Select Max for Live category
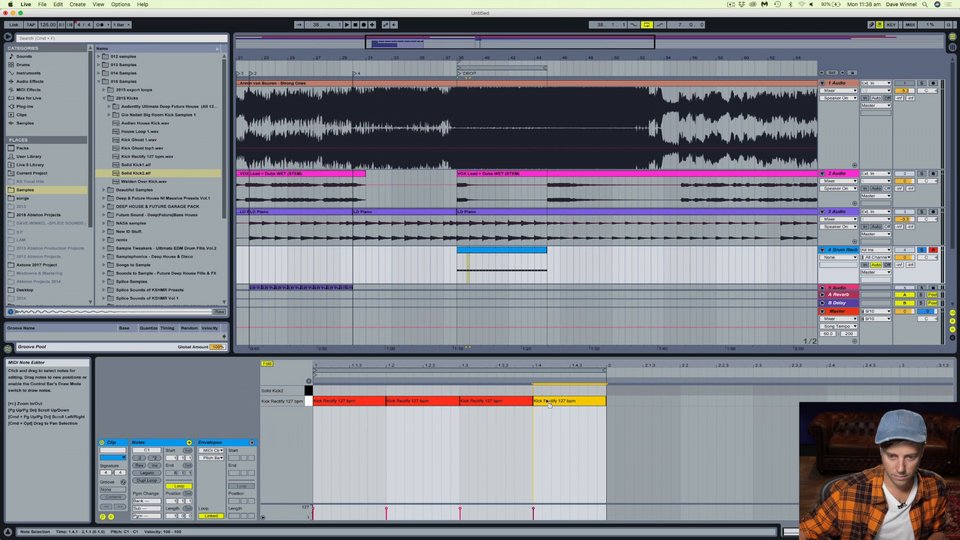Image resolution: width=960 pixels, height=540 pixels. (28, 98)
